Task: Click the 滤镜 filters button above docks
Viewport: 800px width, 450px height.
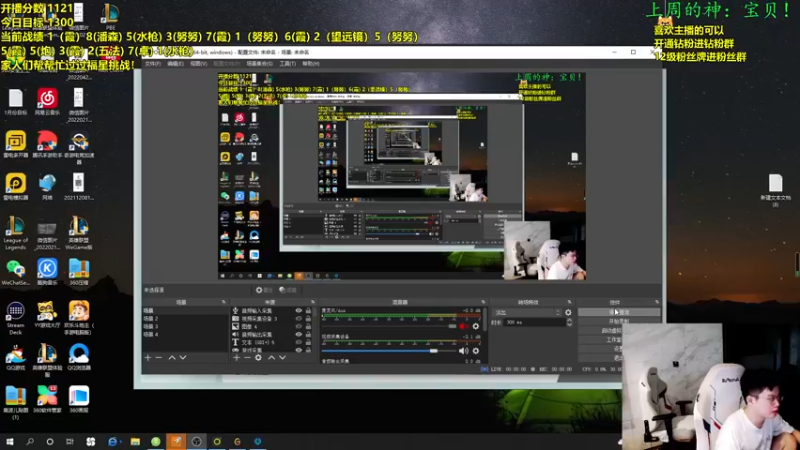Action: point(288,290)
